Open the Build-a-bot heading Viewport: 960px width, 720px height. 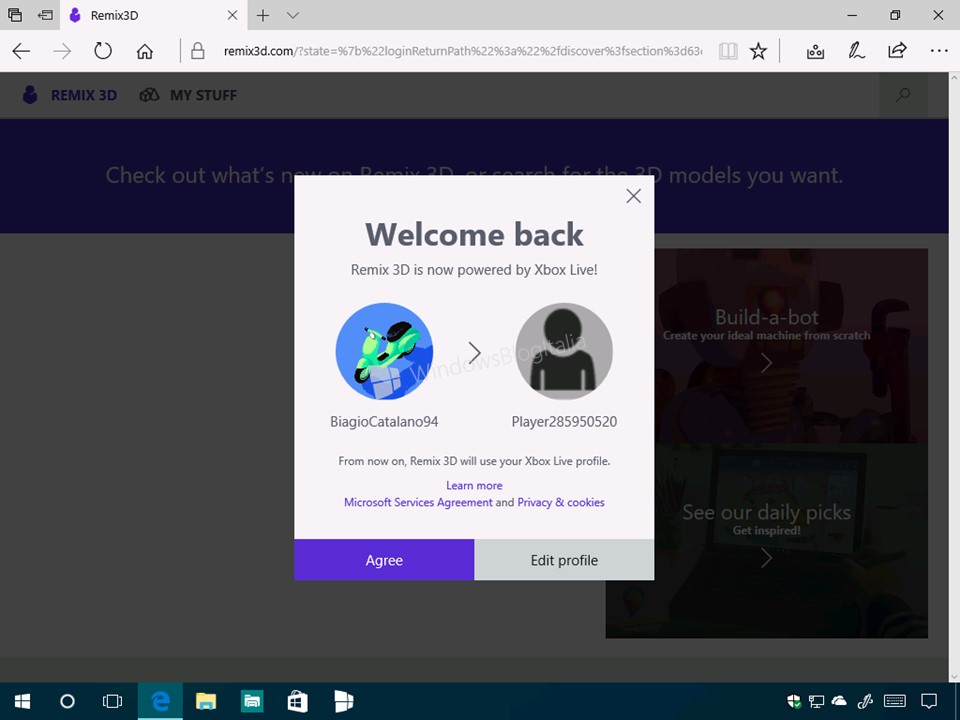[767, 317]
